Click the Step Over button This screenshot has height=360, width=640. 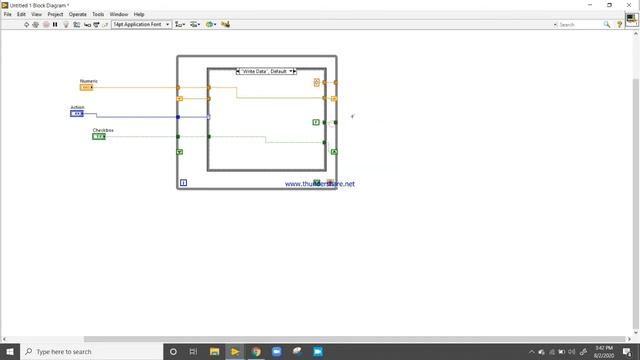click(x=96, y=24)
